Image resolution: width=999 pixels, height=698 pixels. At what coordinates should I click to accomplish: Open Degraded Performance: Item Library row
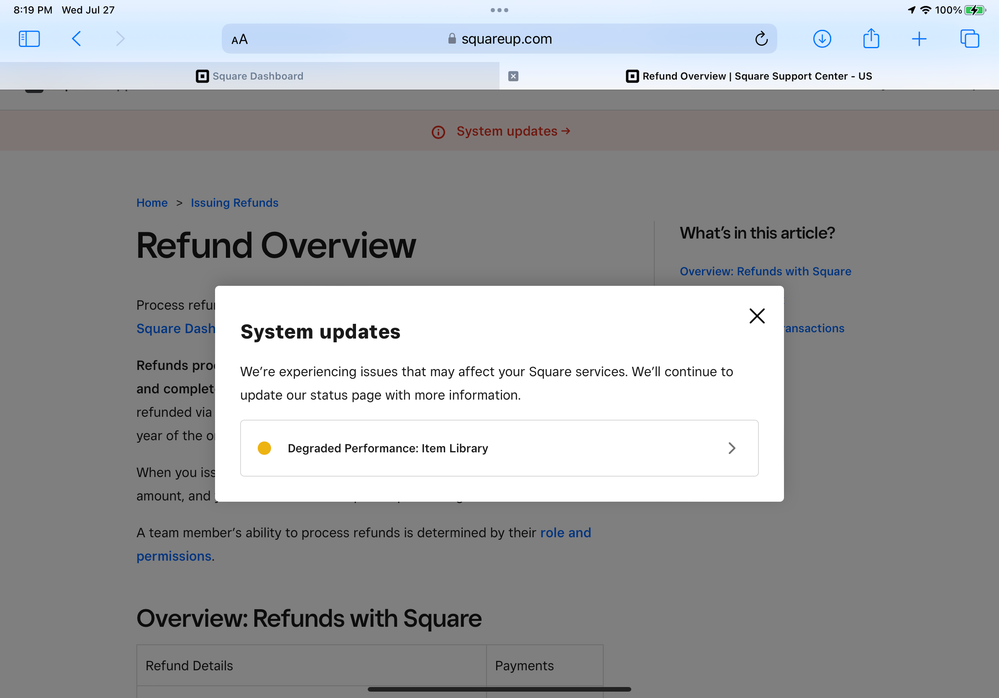500,448
